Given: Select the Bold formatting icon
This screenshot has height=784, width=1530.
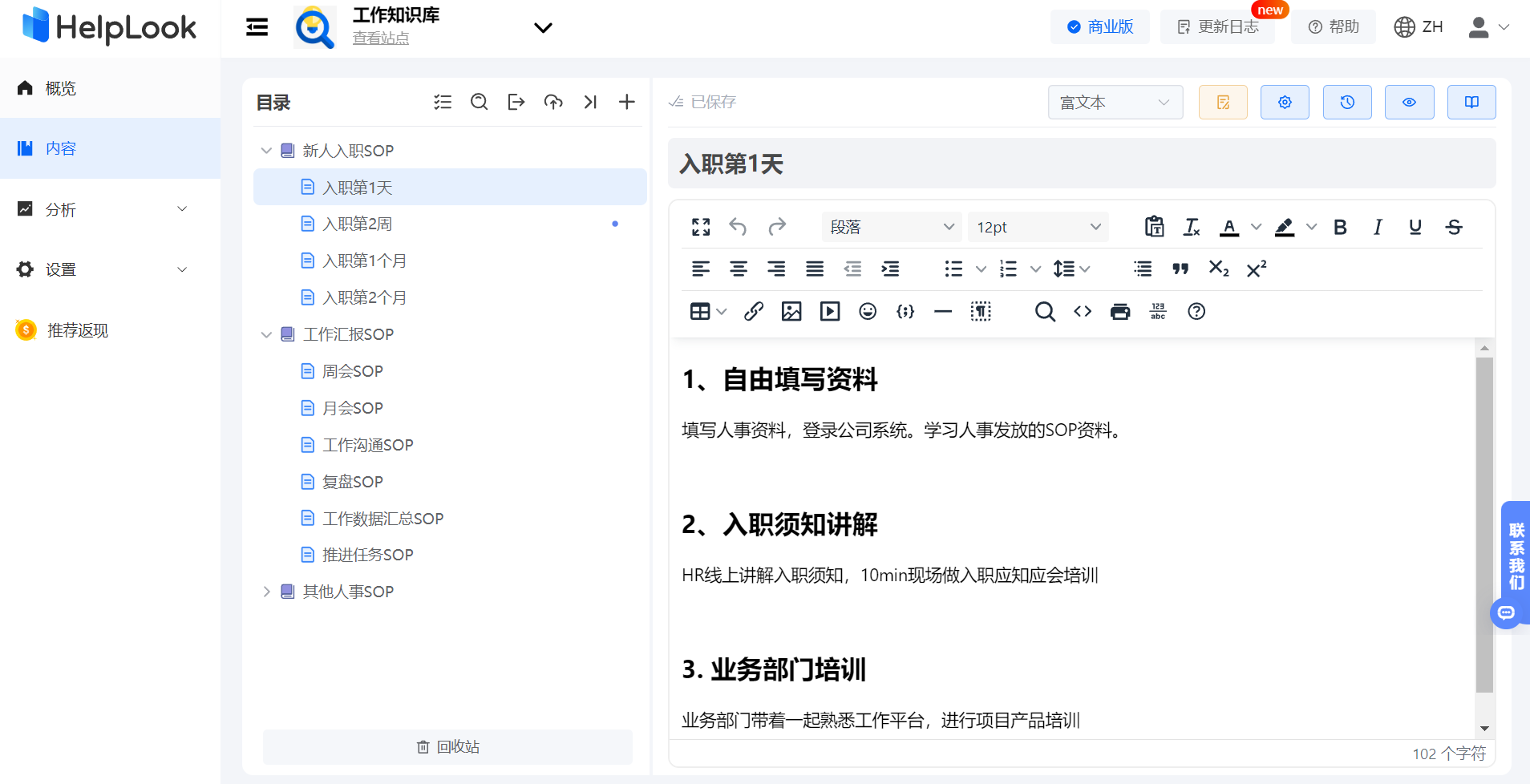Looking at the screenshot, I should [1339, 227].
